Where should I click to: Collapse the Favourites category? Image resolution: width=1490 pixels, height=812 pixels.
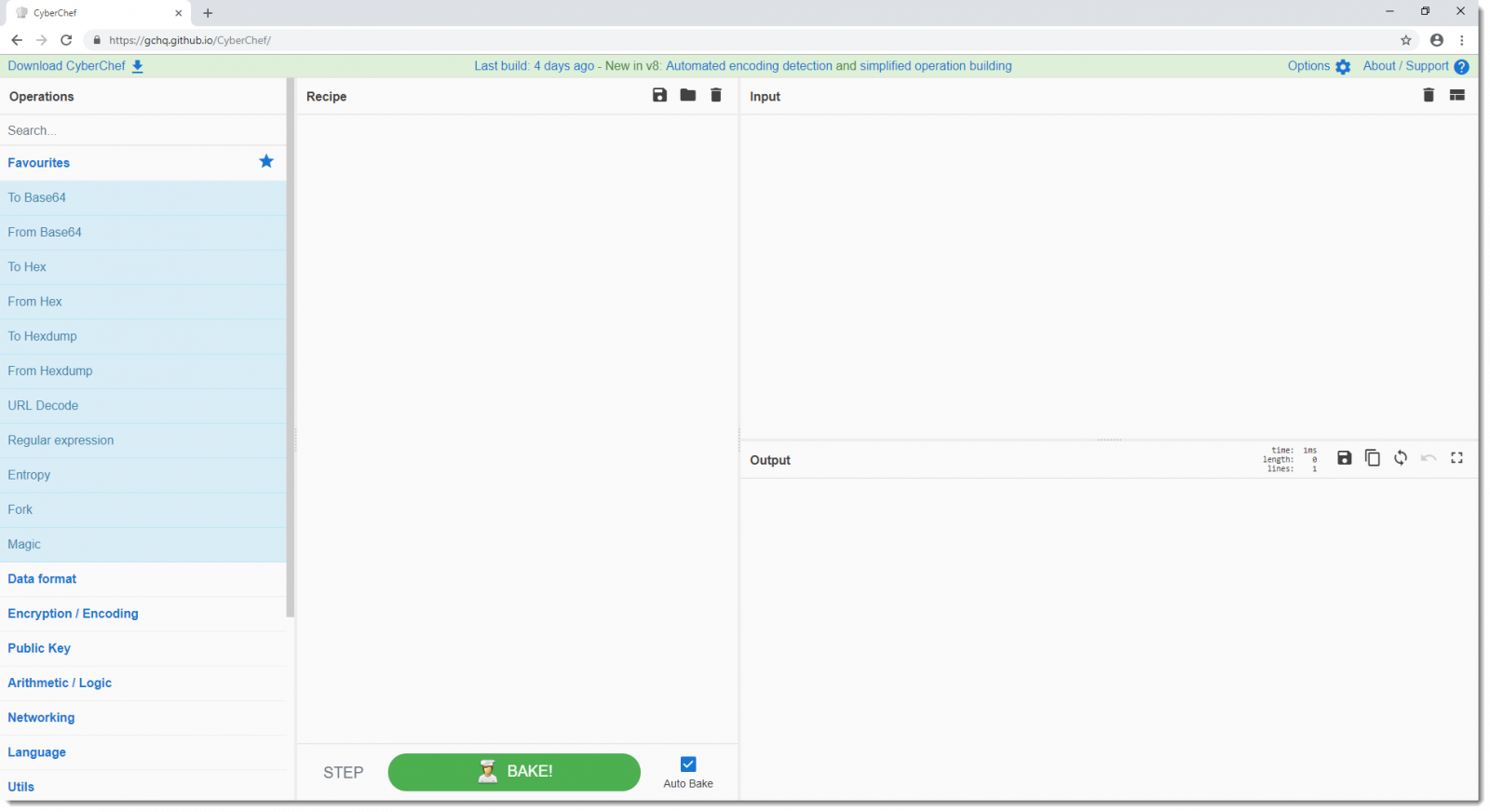tap(143, 163)
